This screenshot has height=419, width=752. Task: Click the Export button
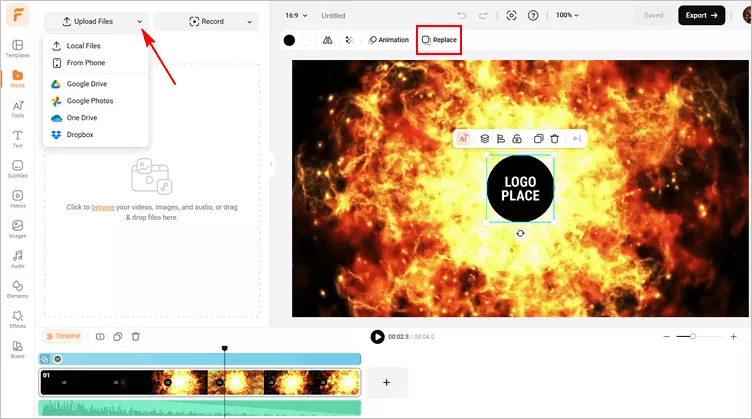(701, 15)
